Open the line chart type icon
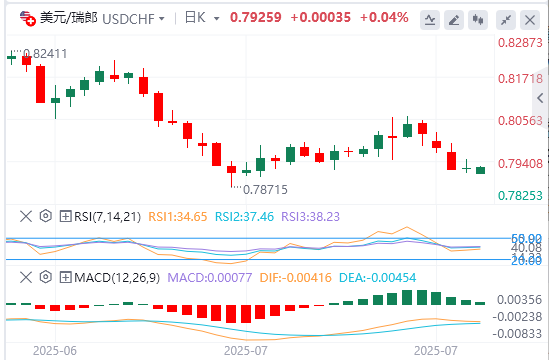The width and height of the screenshot is (549, 360). [430, 20]
